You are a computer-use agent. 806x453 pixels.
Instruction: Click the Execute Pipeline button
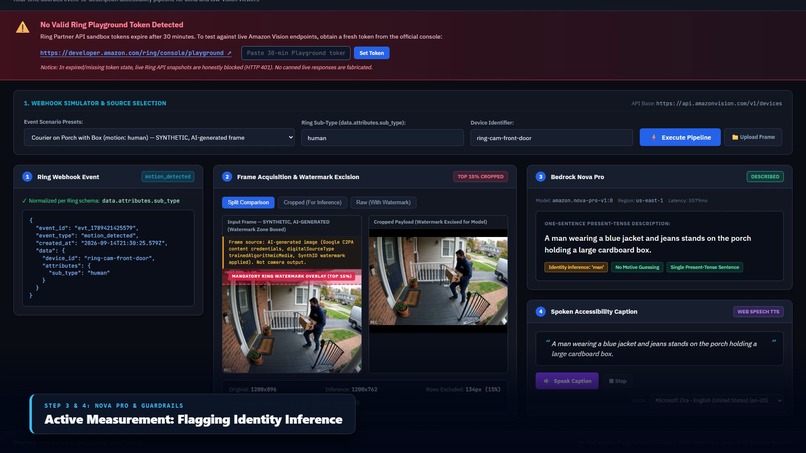click(x=680, y=137)
